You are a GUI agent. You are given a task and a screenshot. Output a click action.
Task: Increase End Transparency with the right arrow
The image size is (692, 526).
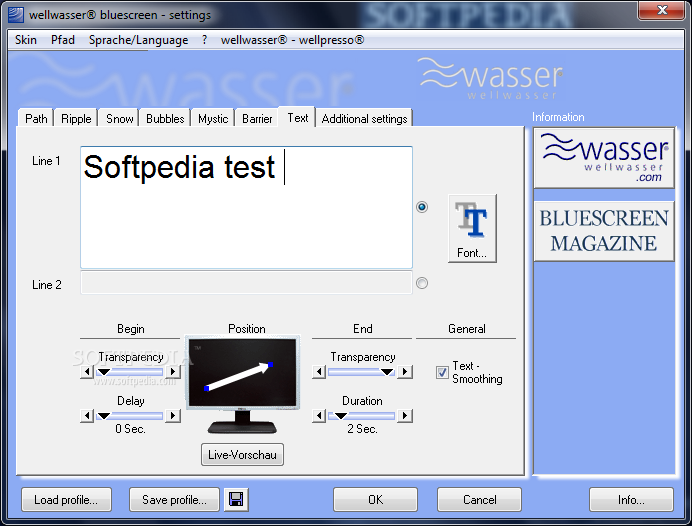pyautogui.click(x=405, y=372)
